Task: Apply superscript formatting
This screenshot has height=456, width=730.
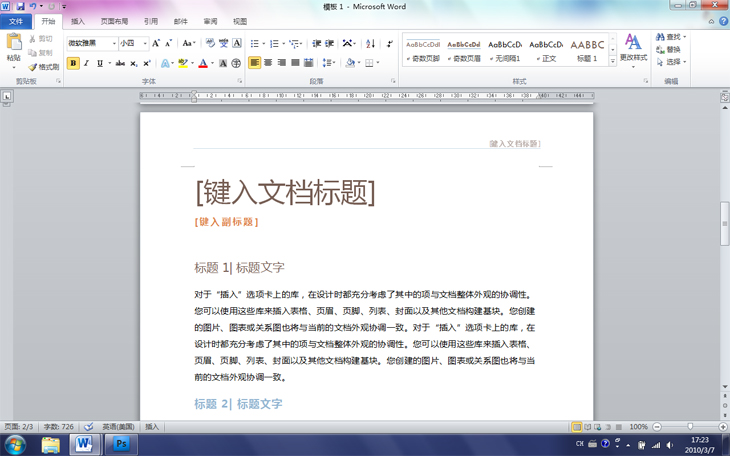Action: [147, 63]
